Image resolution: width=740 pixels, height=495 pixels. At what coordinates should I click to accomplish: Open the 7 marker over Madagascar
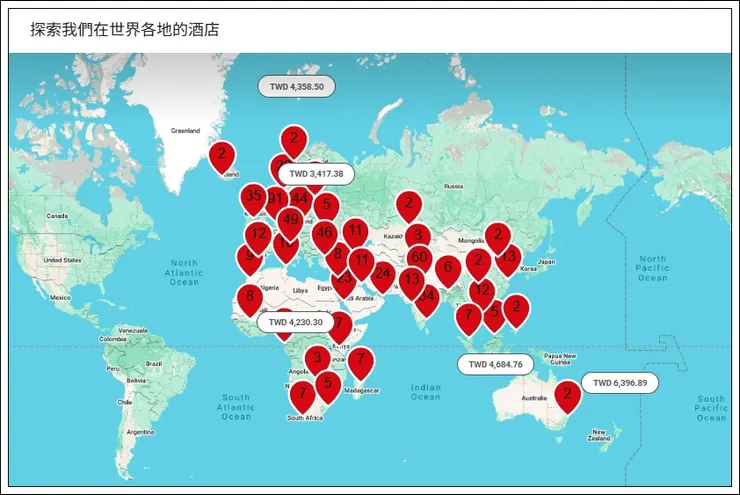tap(361, 362)
